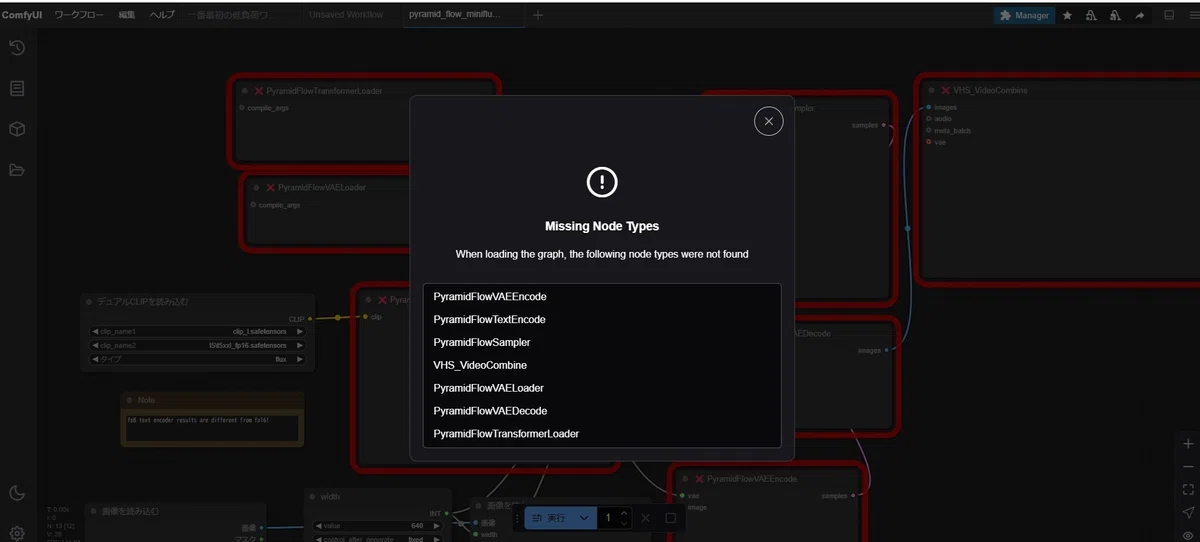Viewport: 1200px width, 542px height.
Task: Collapse the VHS_VideoCombine node dot
Action: coord(931,90)
